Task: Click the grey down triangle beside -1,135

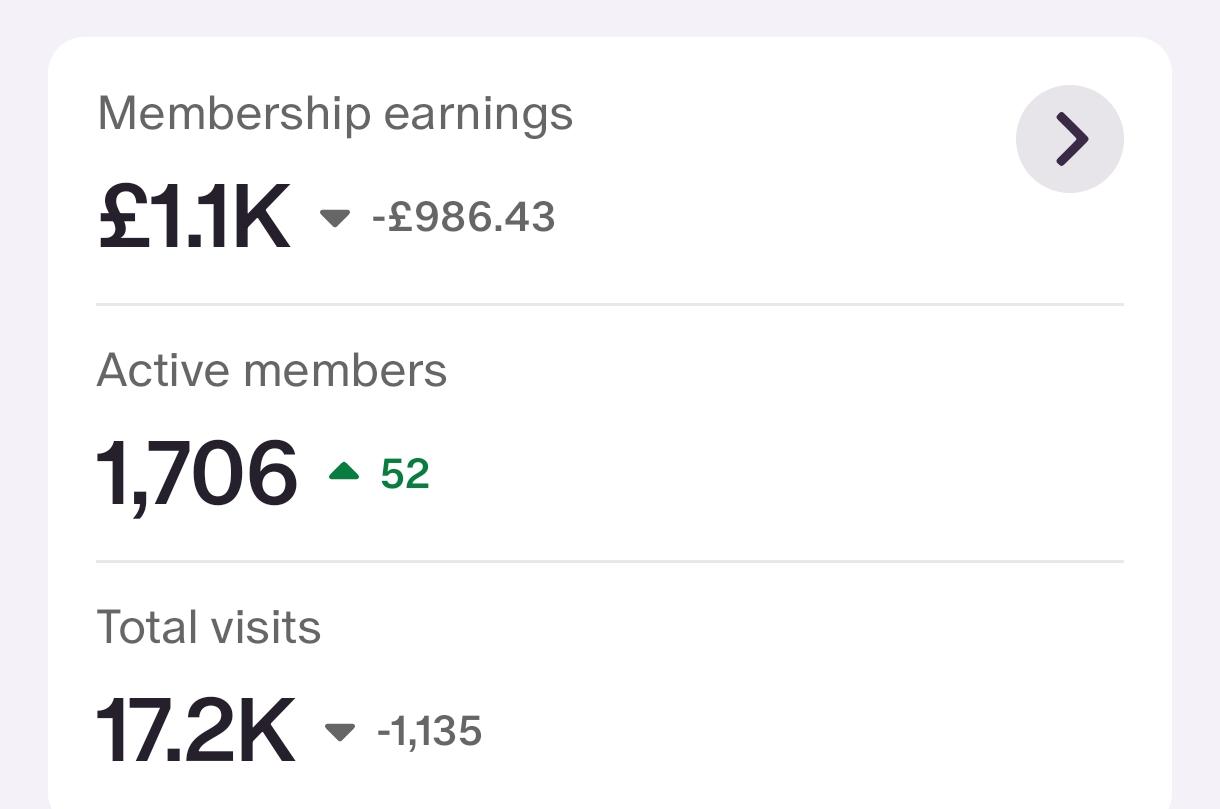Action: click(341, 732)
